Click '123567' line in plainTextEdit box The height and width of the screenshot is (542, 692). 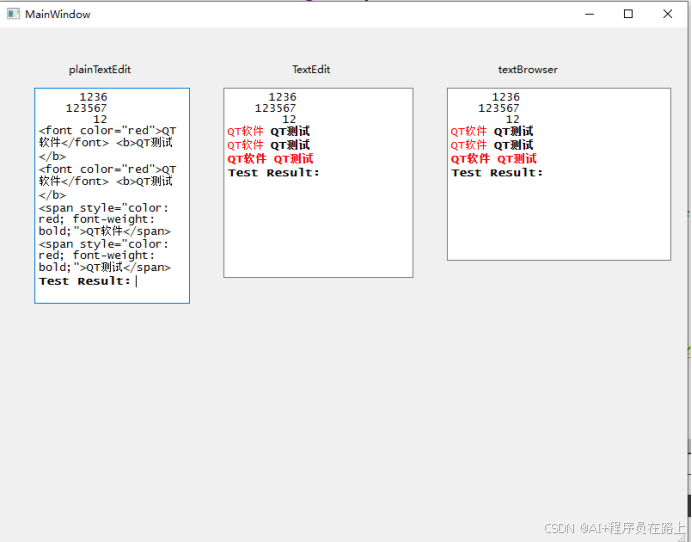tap(86, 108)
